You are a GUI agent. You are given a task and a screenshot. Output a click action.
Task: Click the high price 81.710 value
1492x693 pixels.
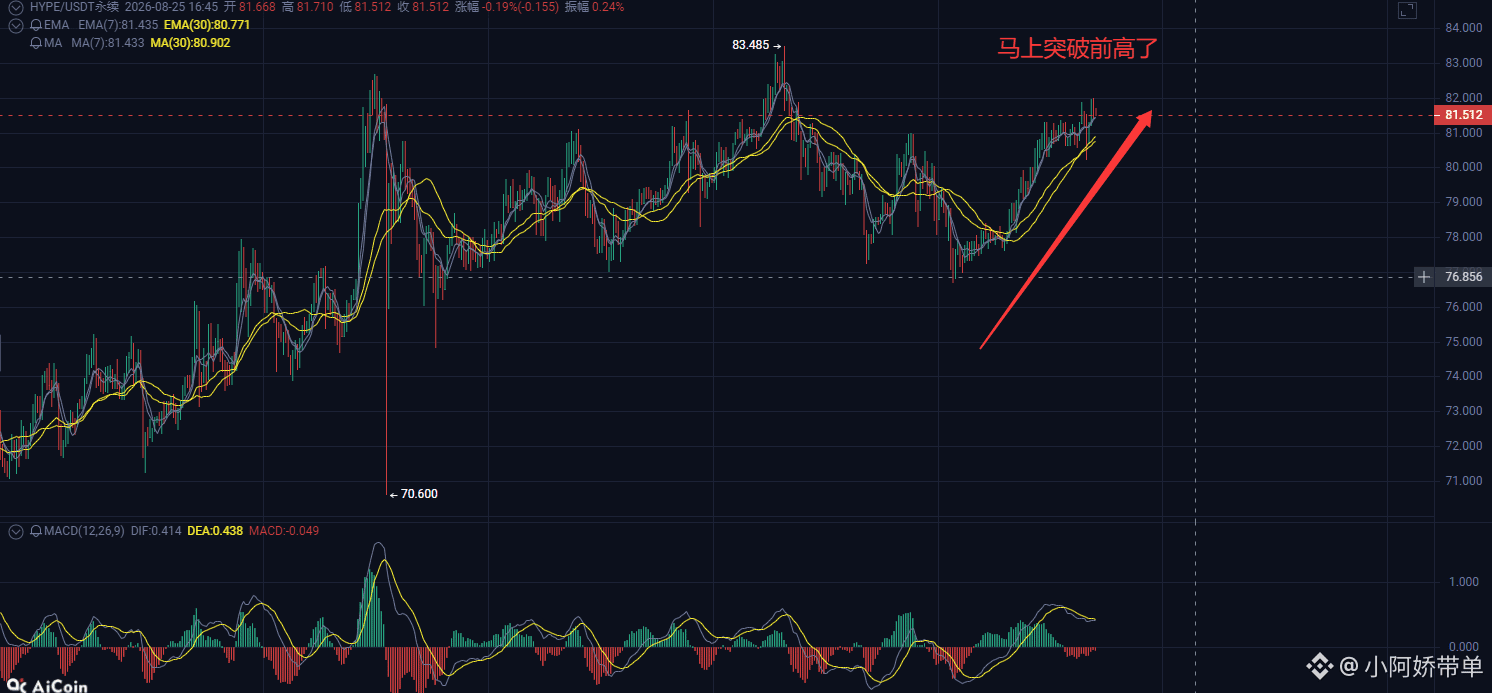pos(316,7)
